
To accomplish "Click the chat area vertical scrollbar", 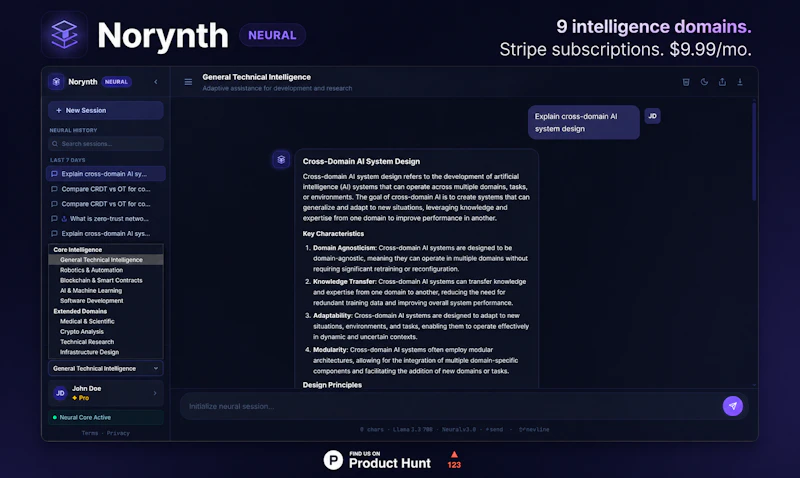I will [x=754, y=151].
